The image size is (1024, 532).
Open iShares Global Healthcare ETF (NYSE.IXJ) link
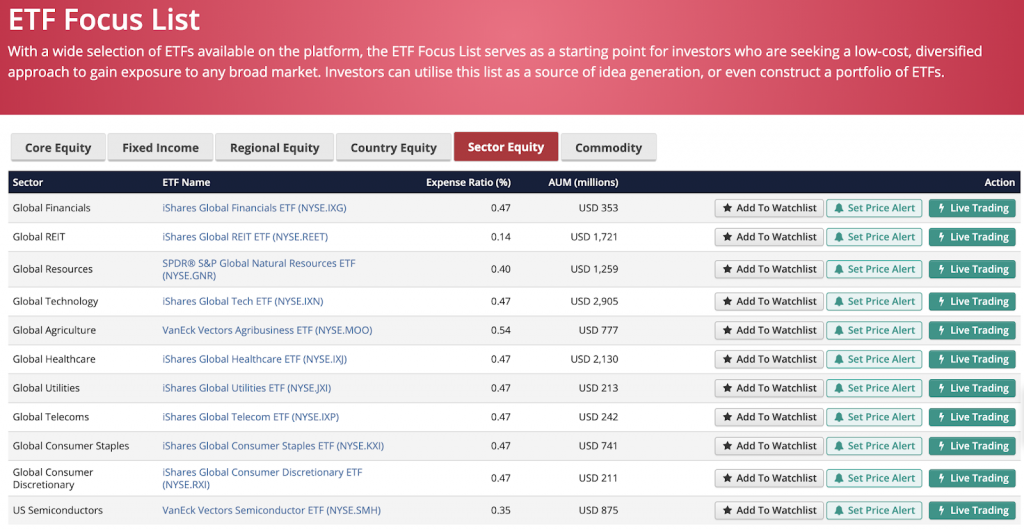[x=255, y=359]
